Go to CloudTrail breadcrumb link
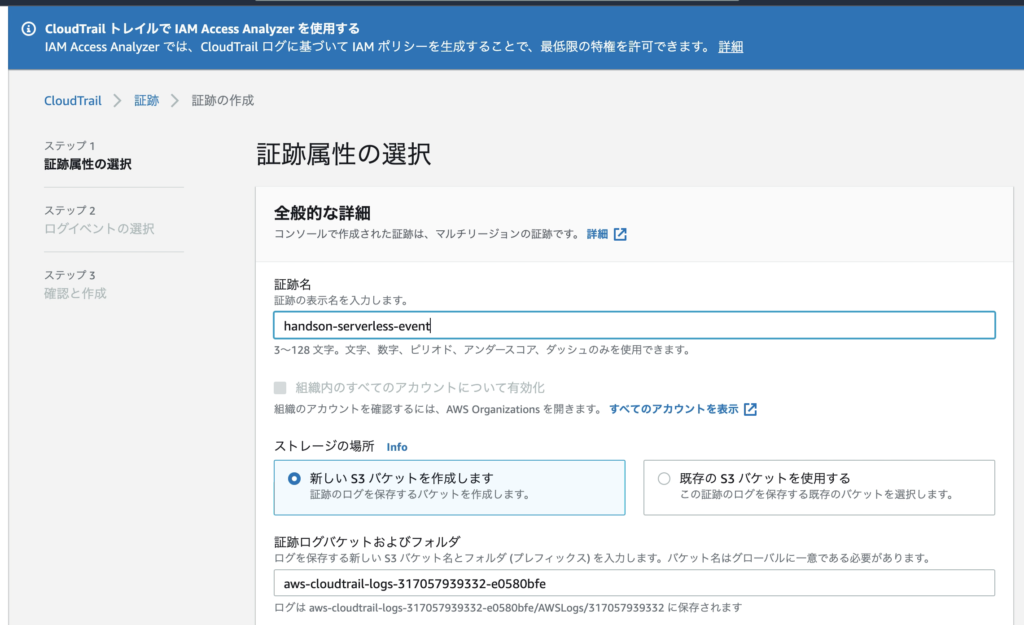 tap(72, 101)
